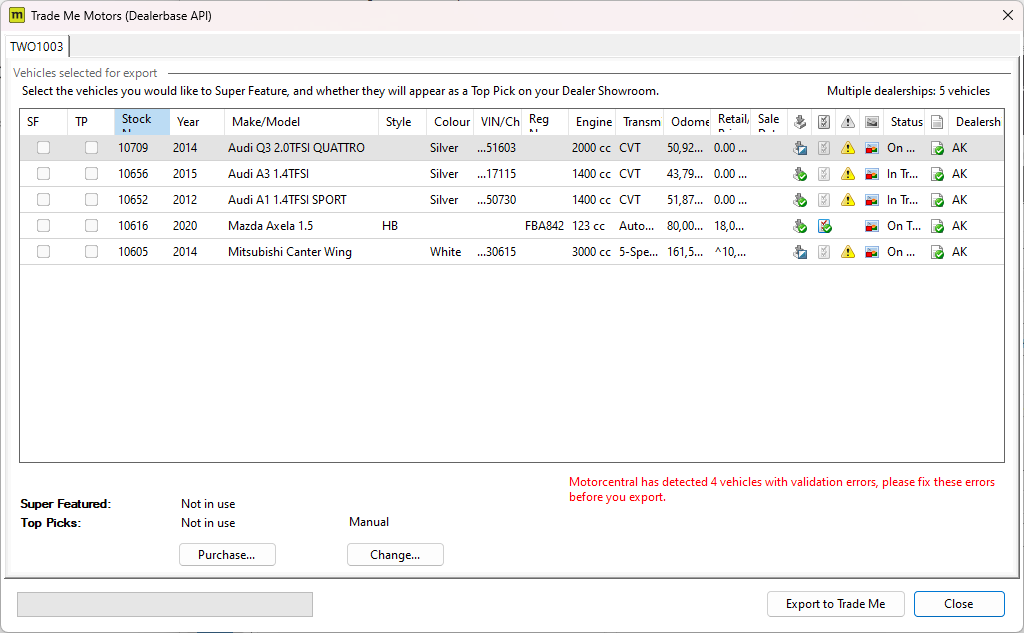This screenshot has width=1024, height=633.
Task: Sort by the Year column header
Action: point(197,122)
